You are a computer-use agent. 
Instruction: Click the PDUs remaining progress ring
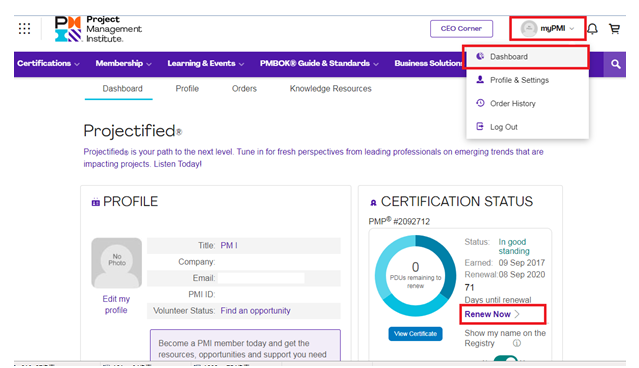point(415,276)
